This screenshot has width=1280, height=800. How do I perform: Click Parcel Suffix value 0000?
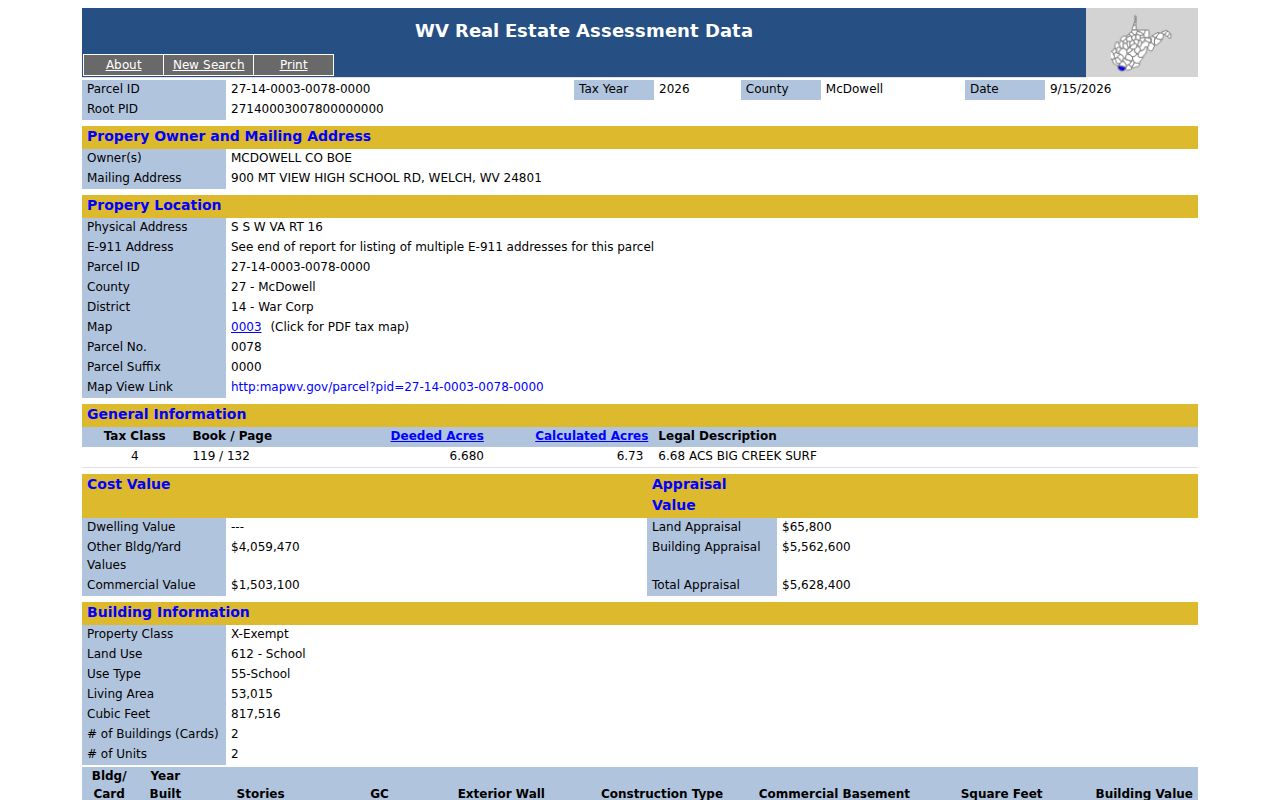(246, 367)
